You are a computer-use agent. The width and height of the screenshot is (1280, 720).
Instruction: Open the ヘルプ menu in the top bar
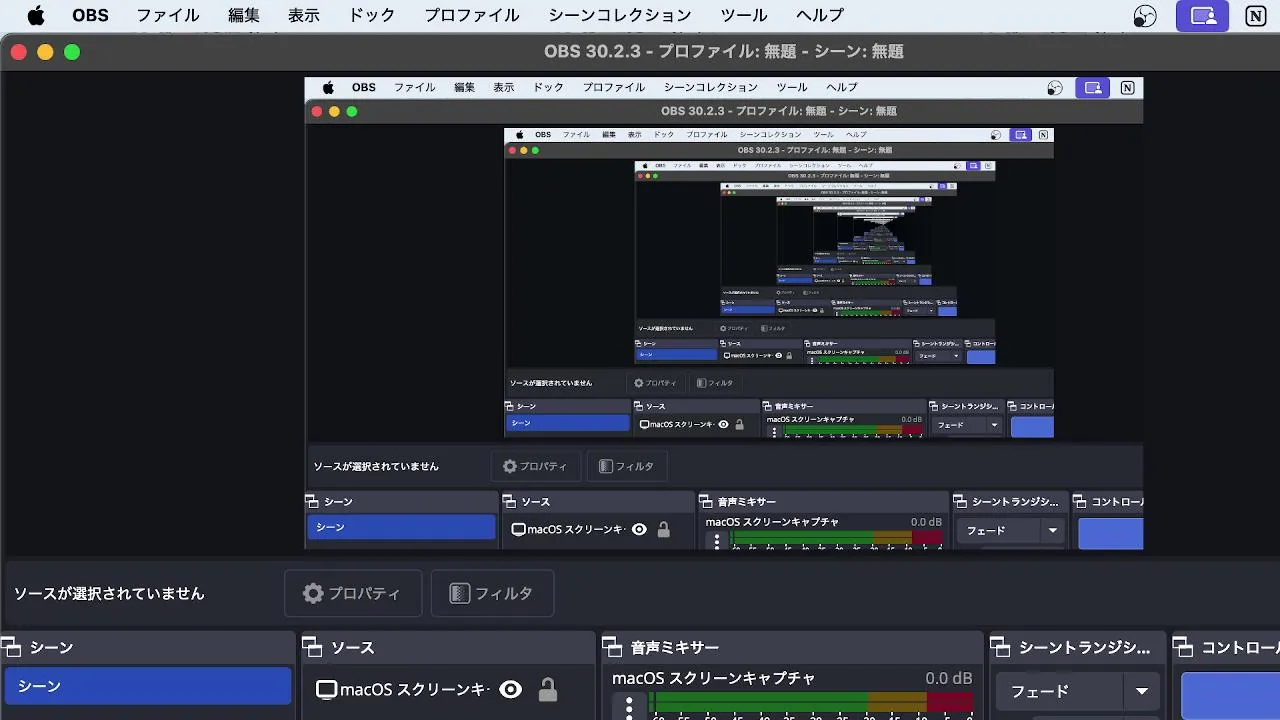[x=820, y=16]
